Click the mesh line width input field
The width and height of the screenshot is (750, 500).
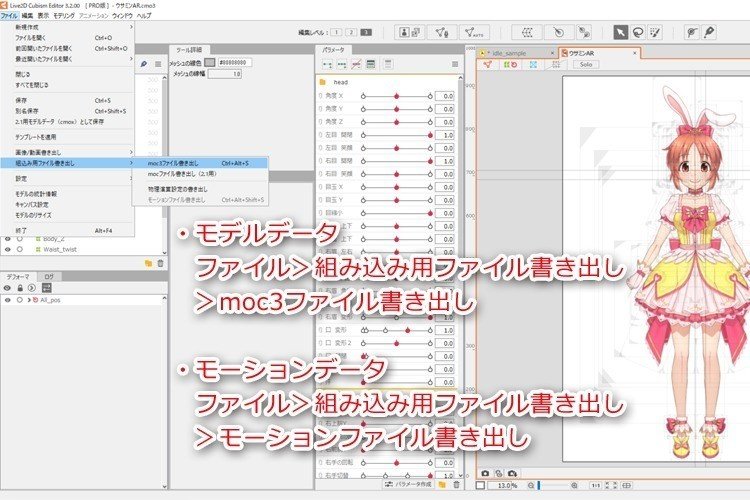tap(225, 74)
